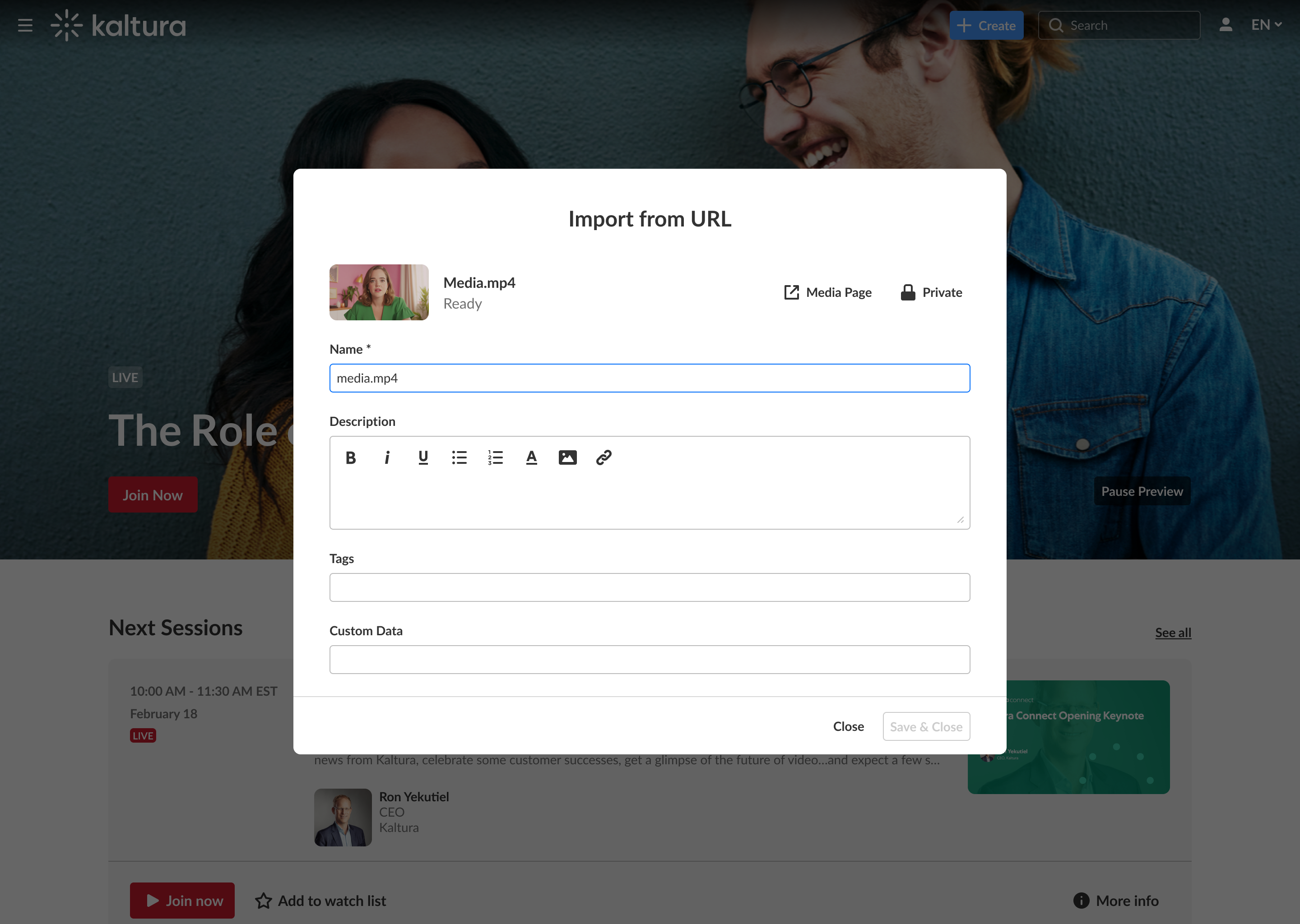This screenshot has height=924, width=1300.
Task: Toggle italic formatting in Description editor
Action: [x=387, y=457]
